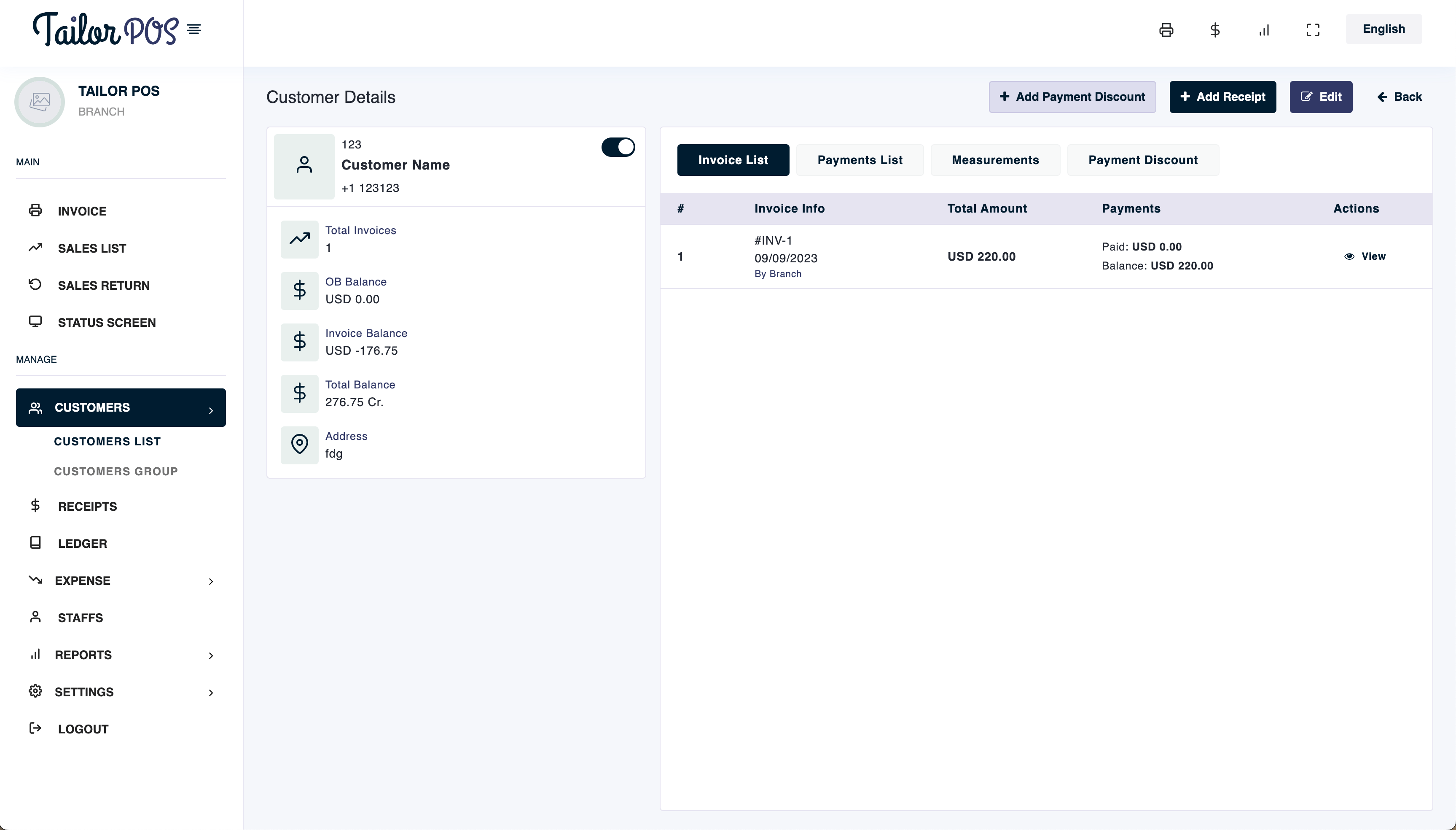The image size is (1456, 830).
Task: Open the English language selector
Action: tap(1383, 29)
